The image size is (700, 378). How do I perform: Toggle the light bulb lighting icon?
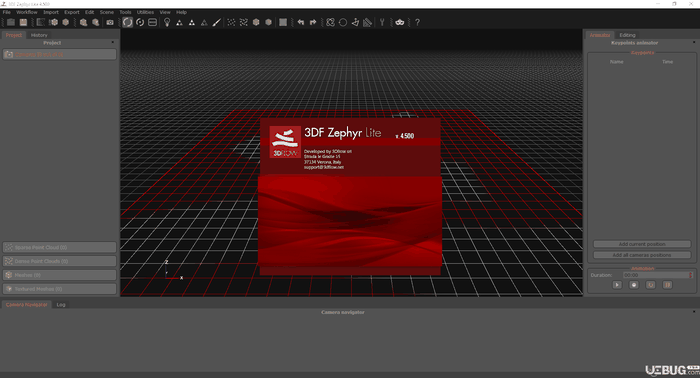click(x=167, y=22)
